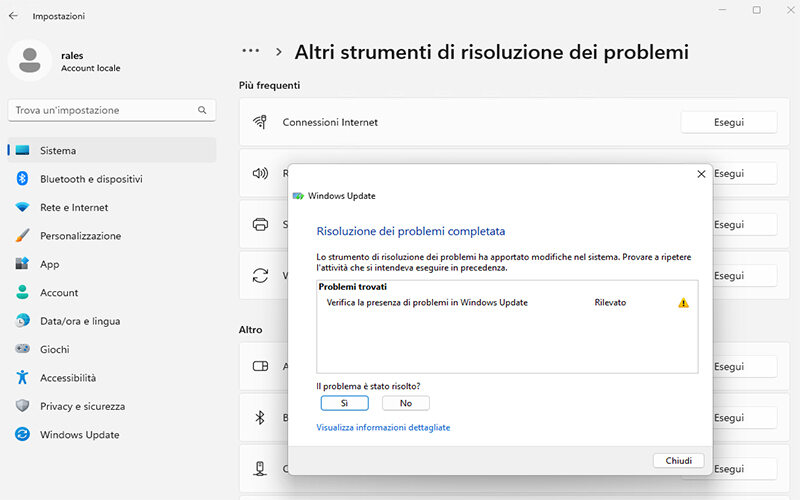Select the Sistema monitor icon
The height and width of the screenshot is (500, 800).
click(x=22, y=151)
